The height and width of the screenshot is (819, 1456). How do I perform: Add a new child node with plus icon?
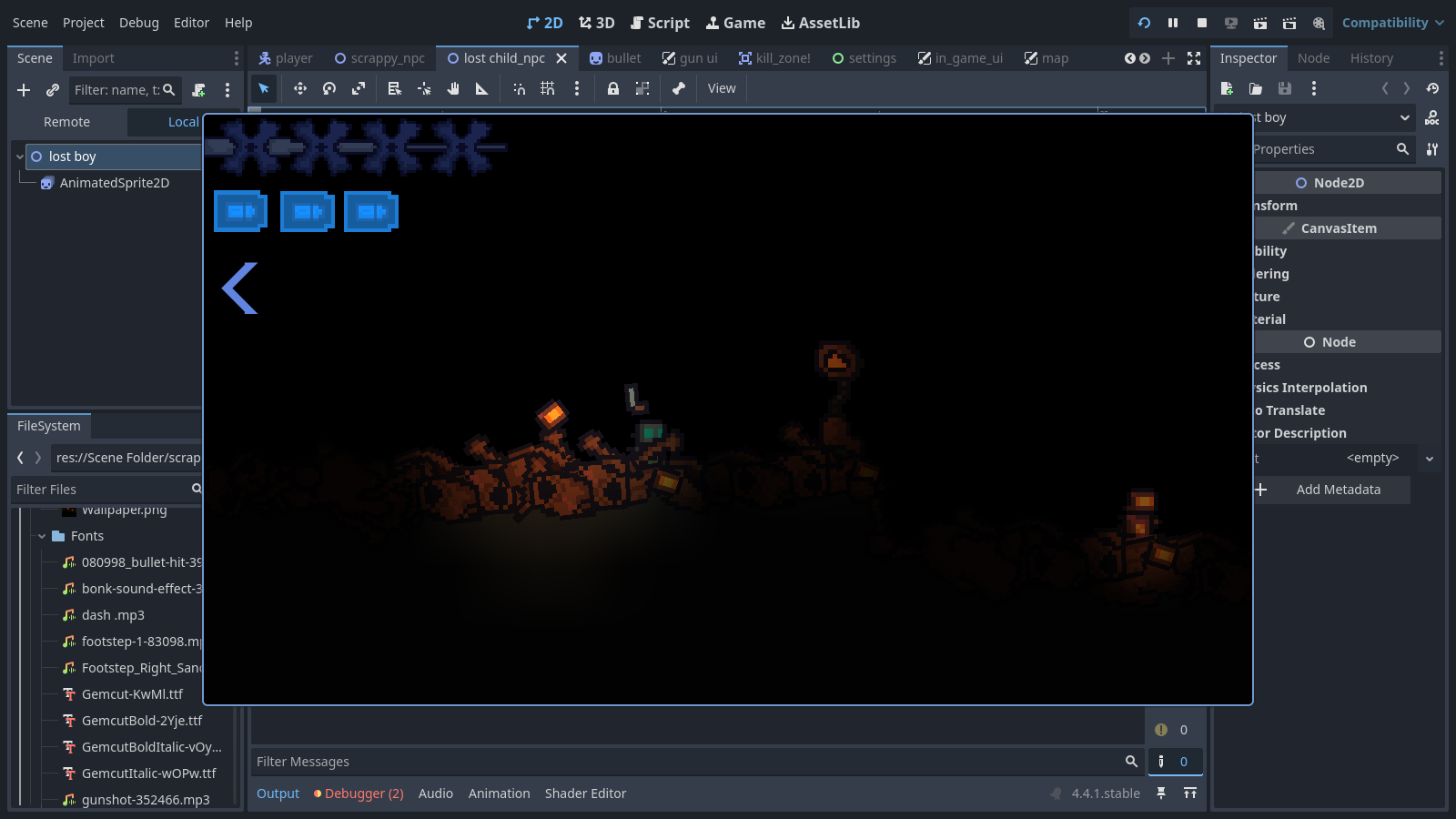pyautogui.click(x=24, y=90)
